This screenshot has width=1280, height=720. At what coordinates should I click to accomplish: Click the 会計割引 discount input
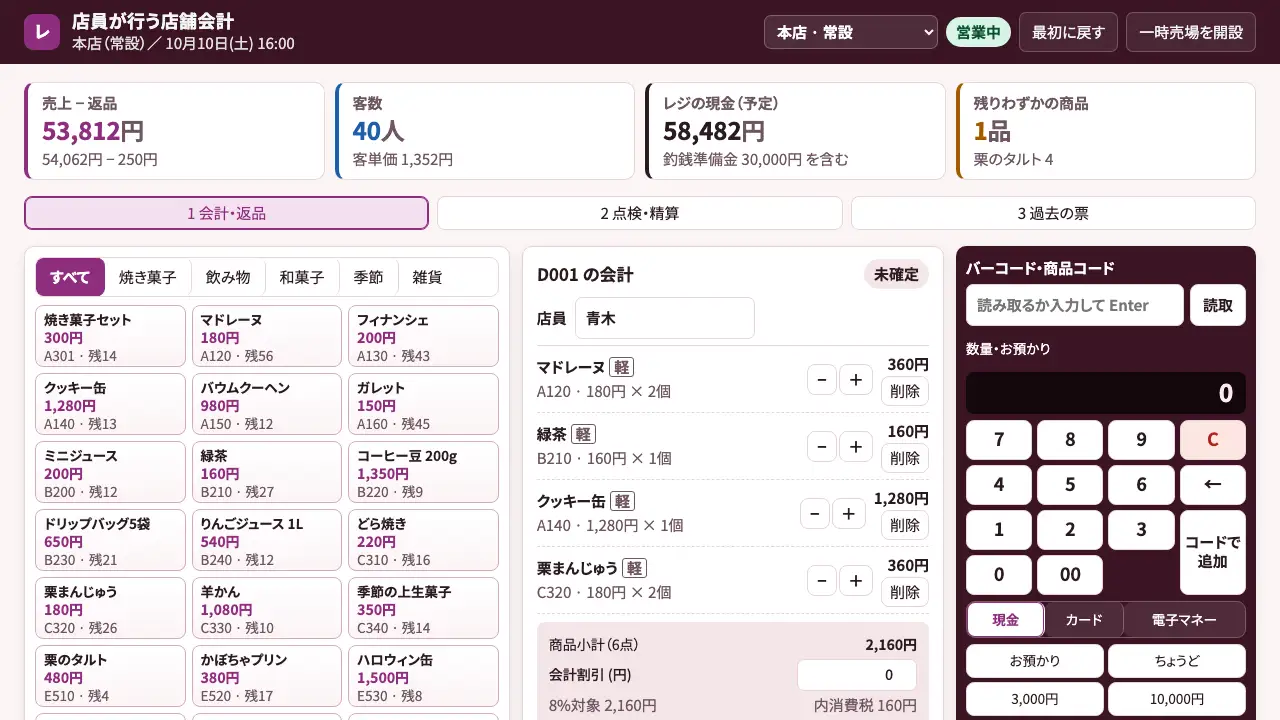[857, 675]
